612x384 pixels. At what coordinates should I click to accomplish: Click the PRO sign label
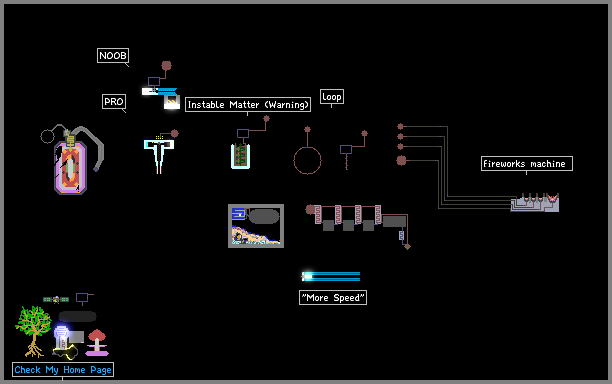[x=114, y=101]
